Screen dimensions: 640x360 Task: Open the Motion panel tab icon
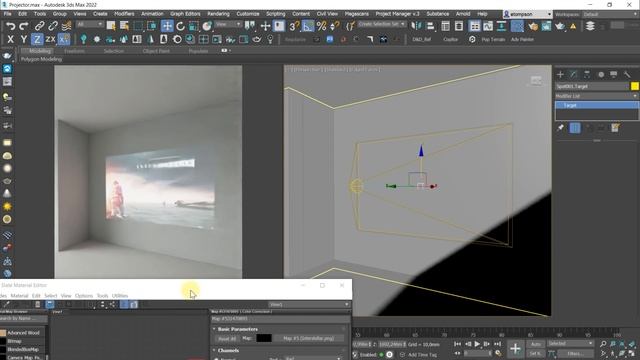pyautogui.click(x=601, y=74)
